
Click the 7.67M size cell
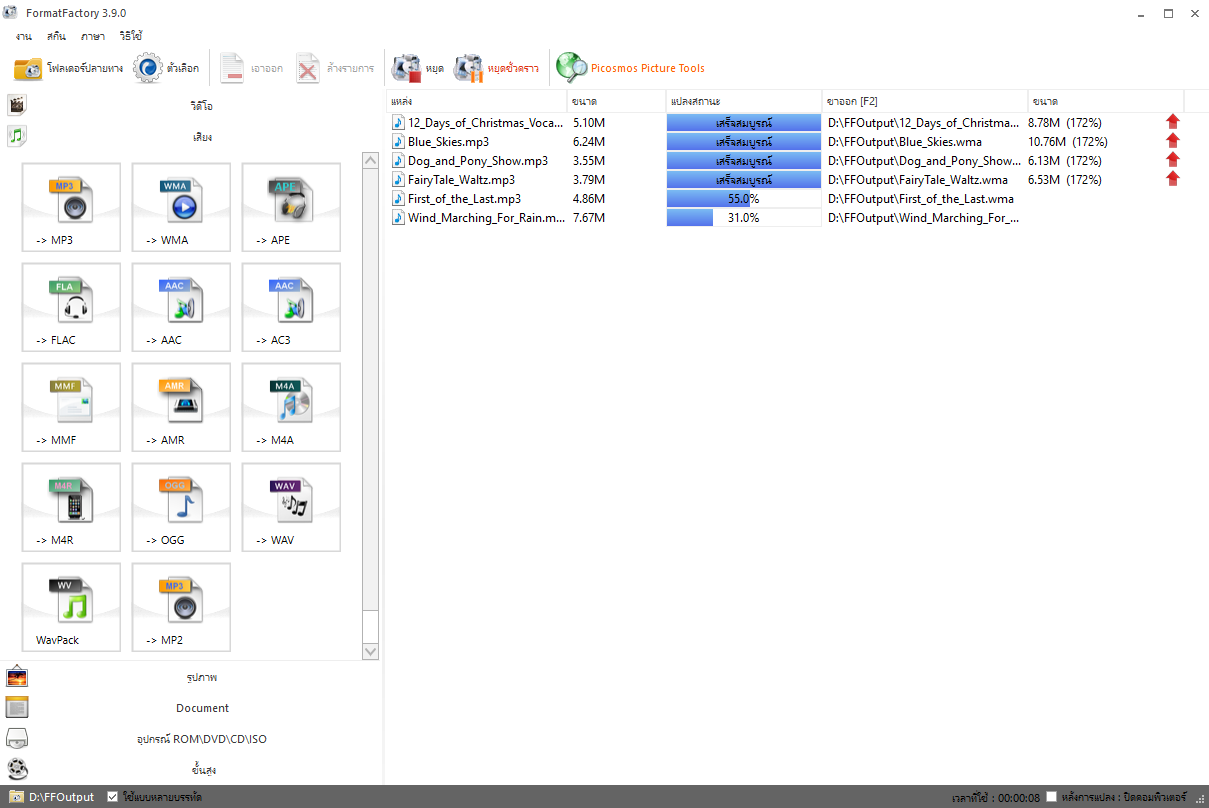[x=589, y=218]
